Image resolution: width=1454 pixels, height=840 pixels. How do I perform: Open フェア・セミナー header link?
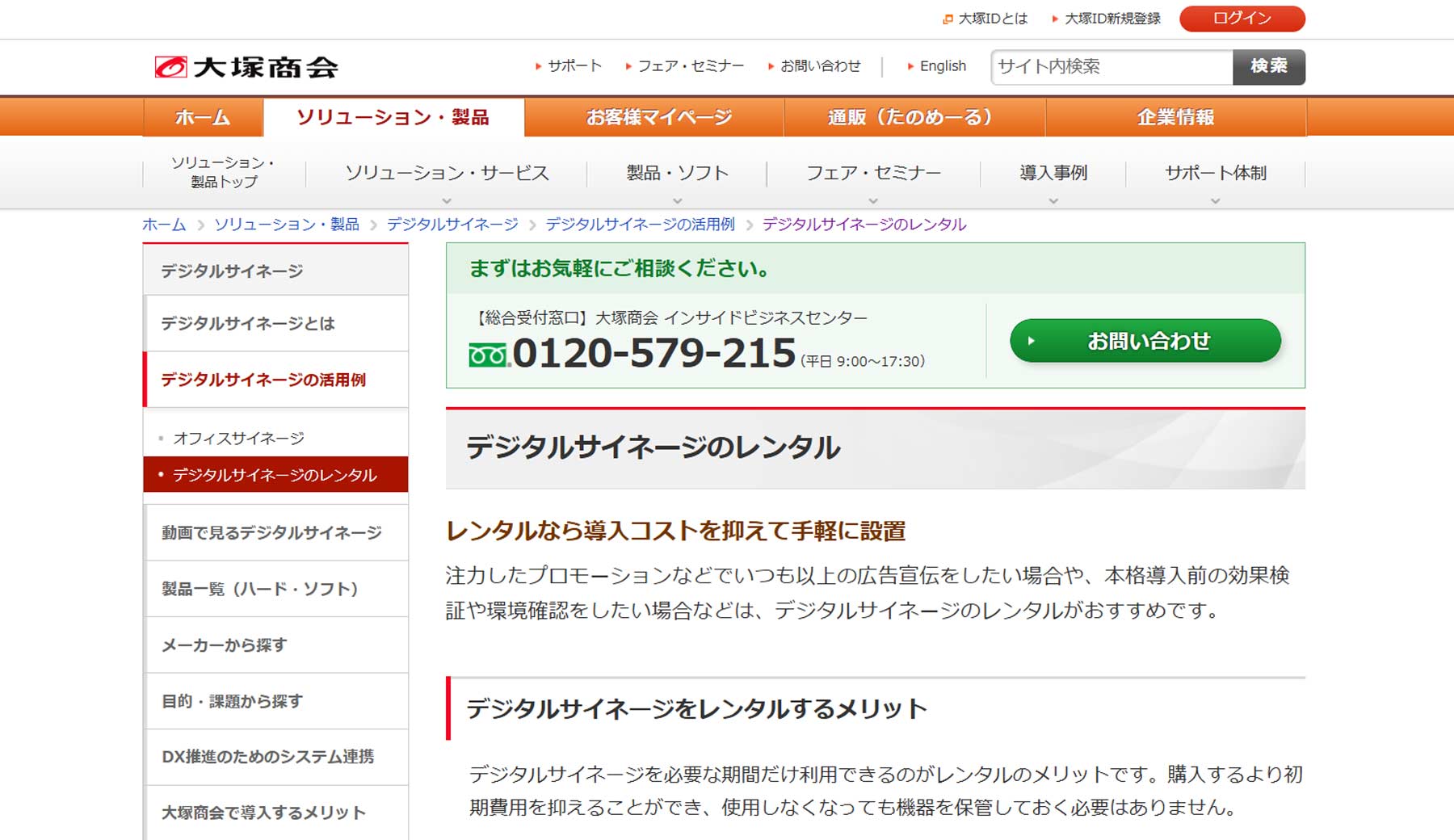(x=691, y=66)
